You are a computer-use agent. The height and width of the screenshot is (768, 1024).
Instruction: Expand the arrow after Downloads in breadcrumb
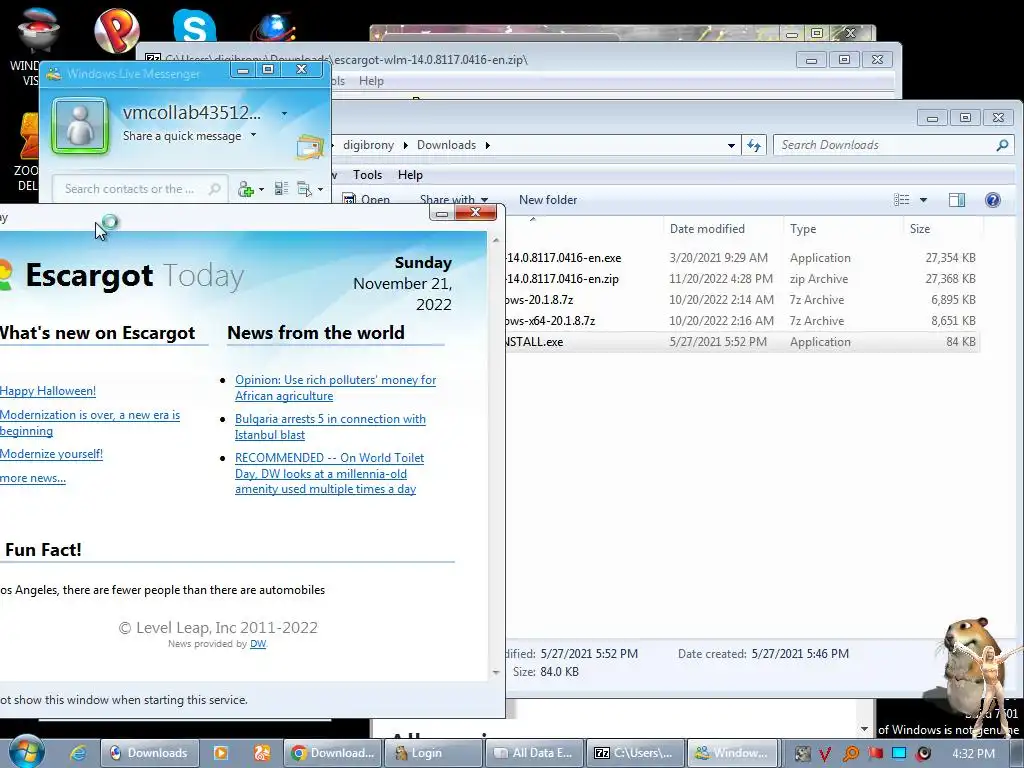point(487,145)
